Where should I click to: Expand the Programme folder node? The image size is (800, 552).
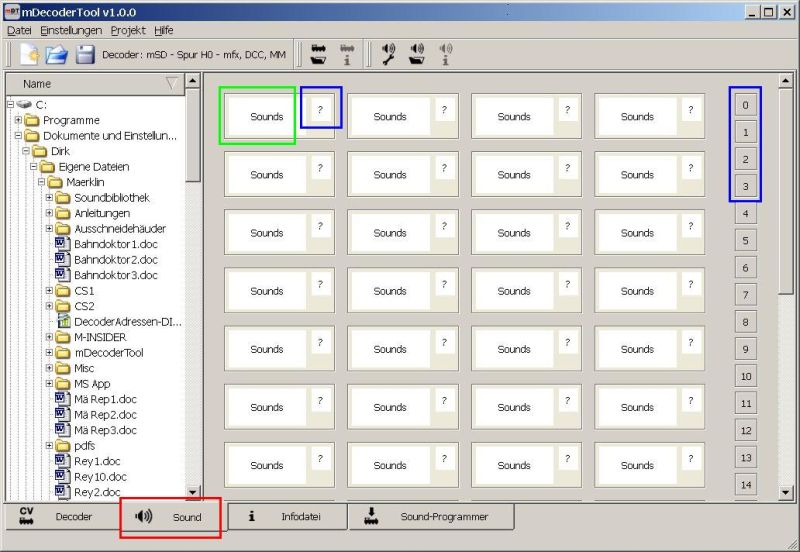(18, 120)
